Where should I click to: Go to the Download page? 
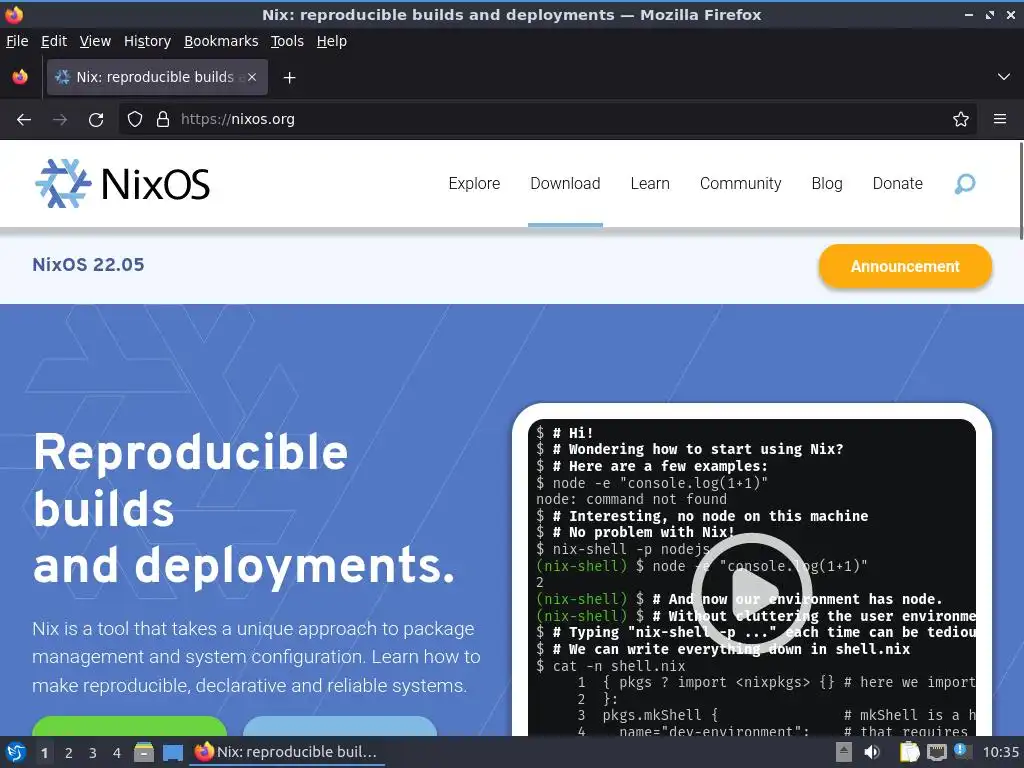coord(565,184)
